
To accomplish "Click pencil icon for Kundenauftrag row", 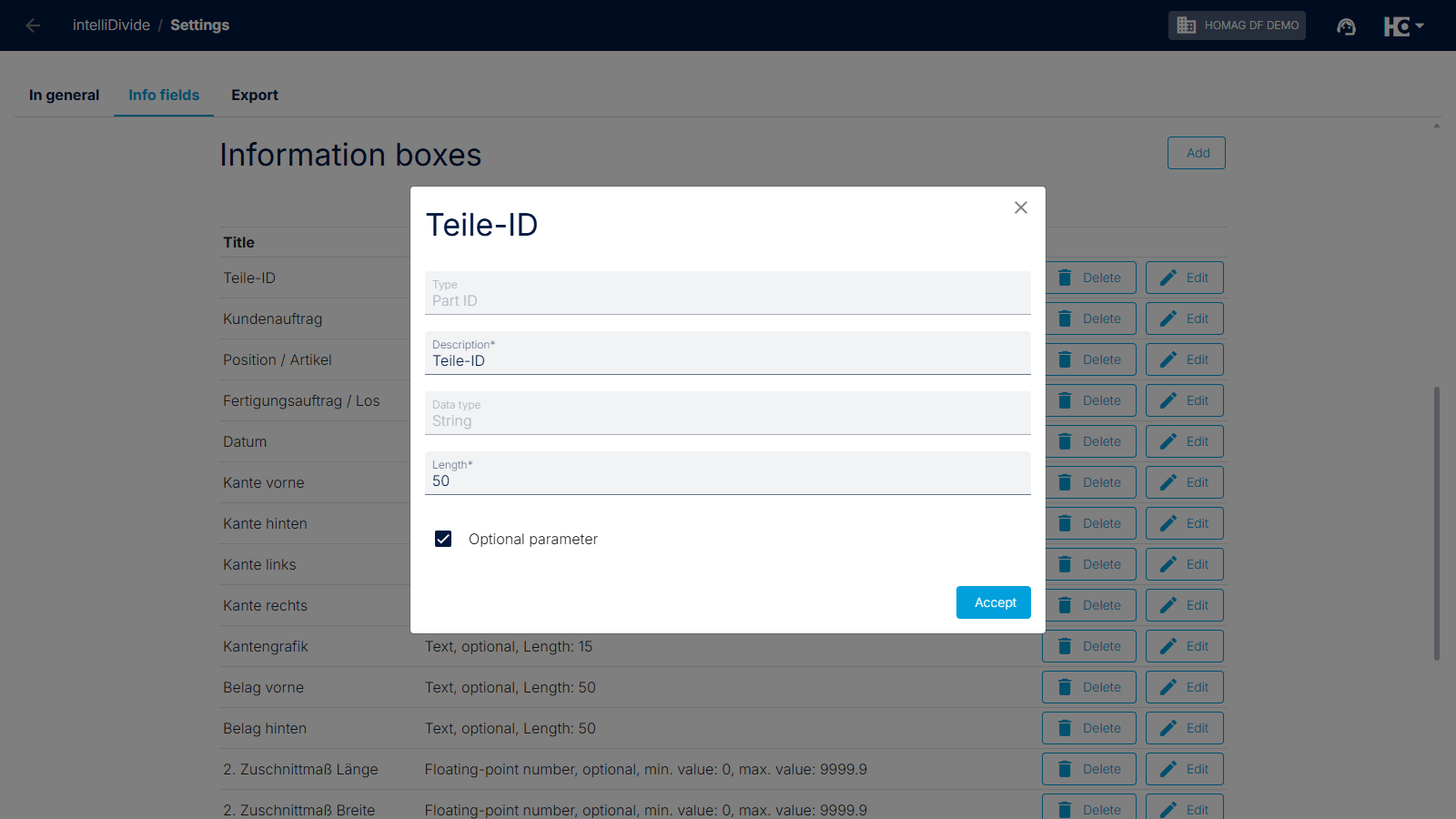I will coord(1168,318).
